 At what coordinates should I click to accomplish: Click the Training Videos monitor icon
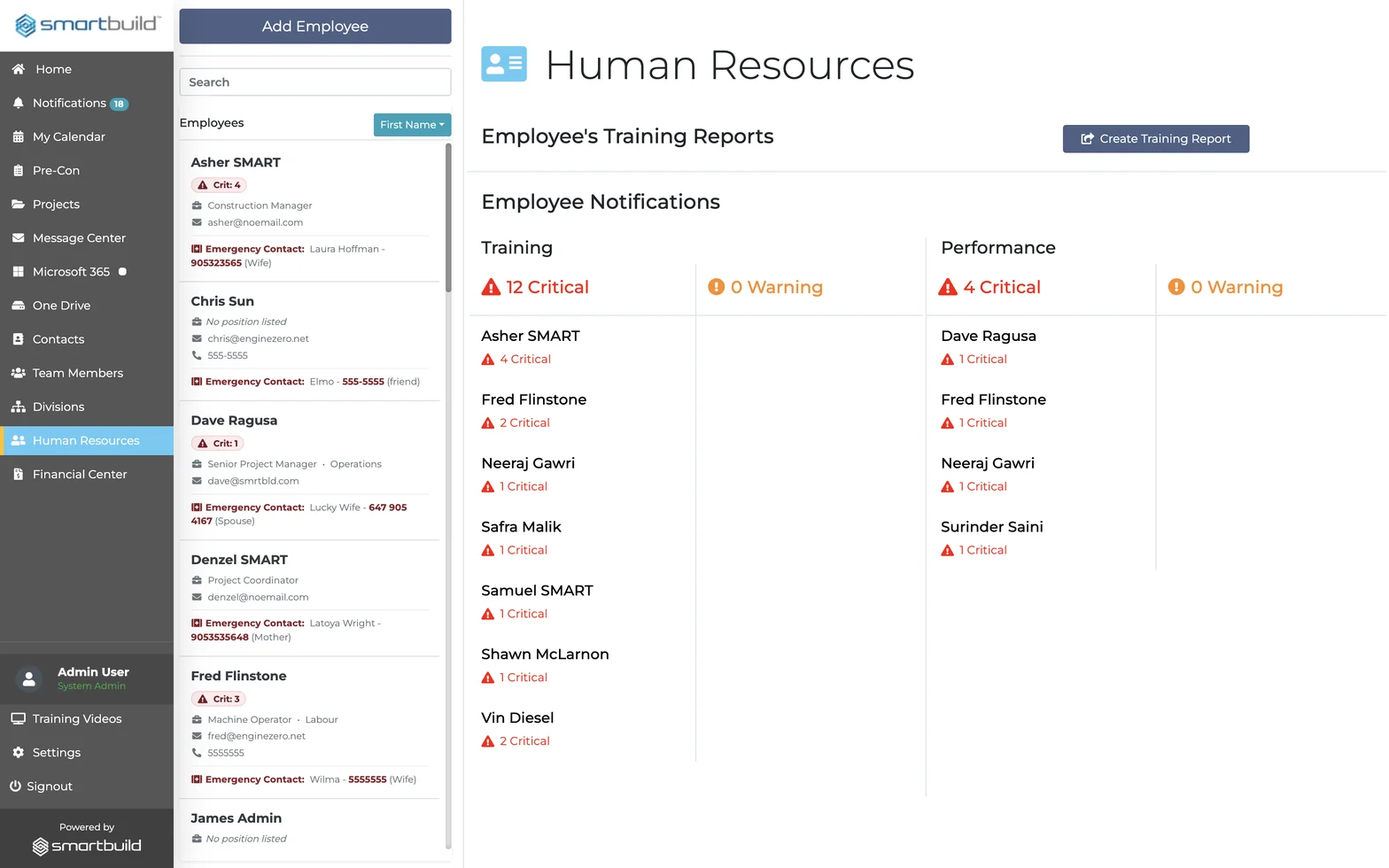tap(18, 718)
